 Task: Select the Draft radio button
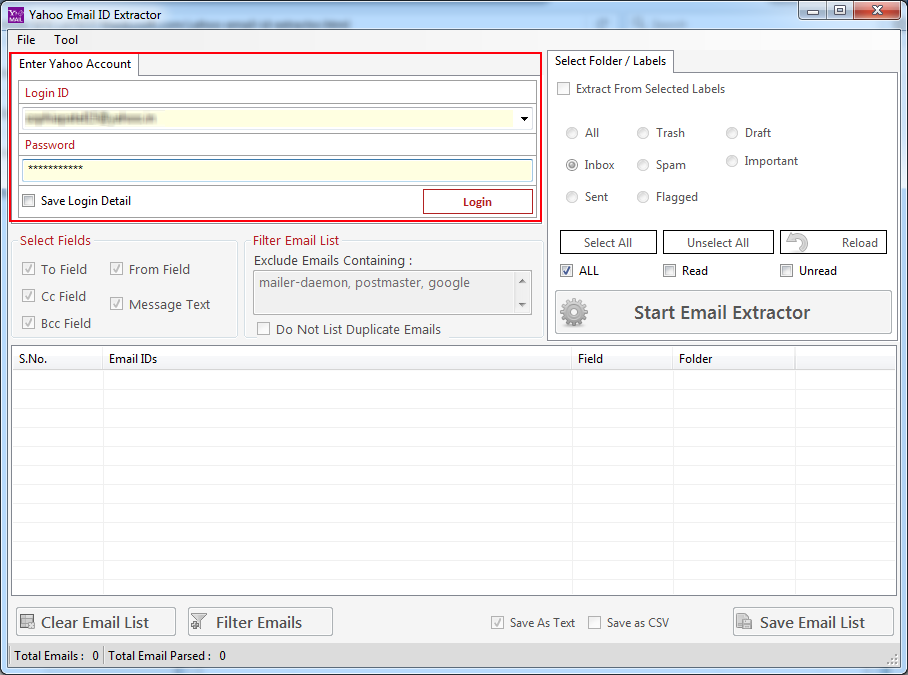coord(732,133)
